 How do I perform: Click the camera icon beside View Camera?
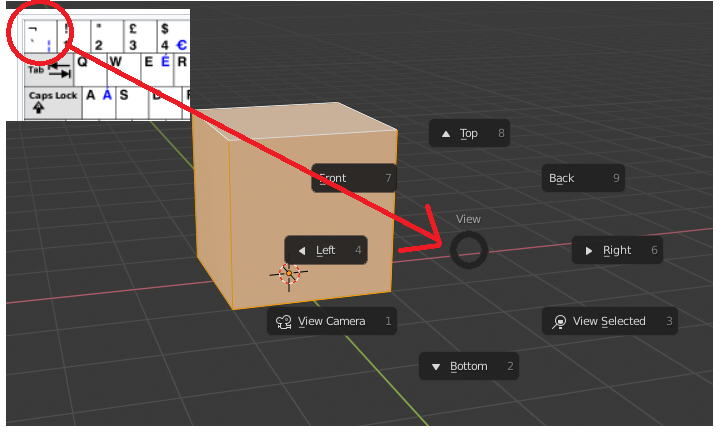284,322
